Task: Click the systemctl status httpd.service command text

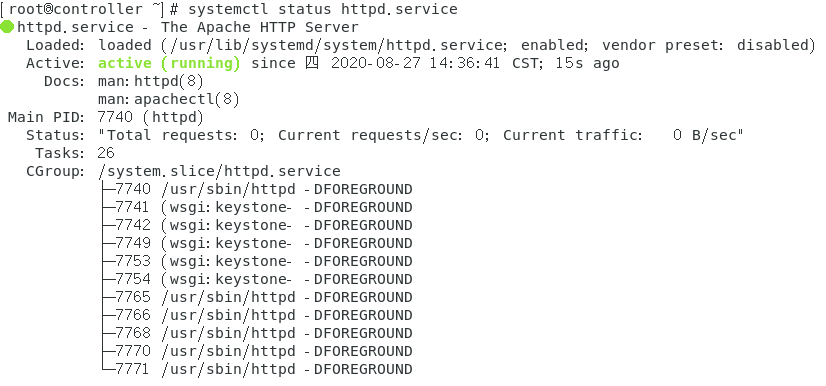Action: (x=322, y=9)
